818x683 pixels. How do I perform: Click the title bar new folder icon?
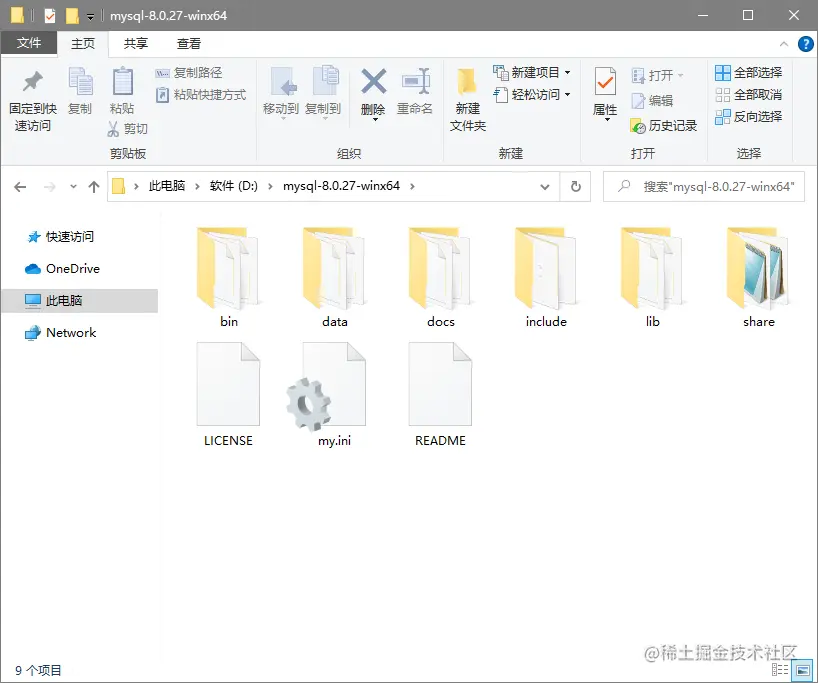(x=72, y=16)
